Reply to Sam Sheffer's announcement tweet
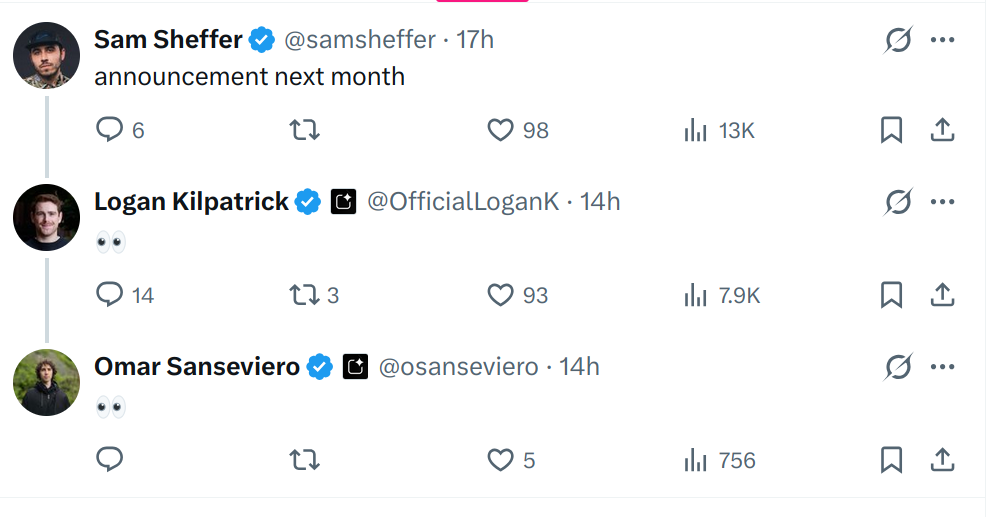The height and width of the screenshot is (517, 999). click(109, 130)
